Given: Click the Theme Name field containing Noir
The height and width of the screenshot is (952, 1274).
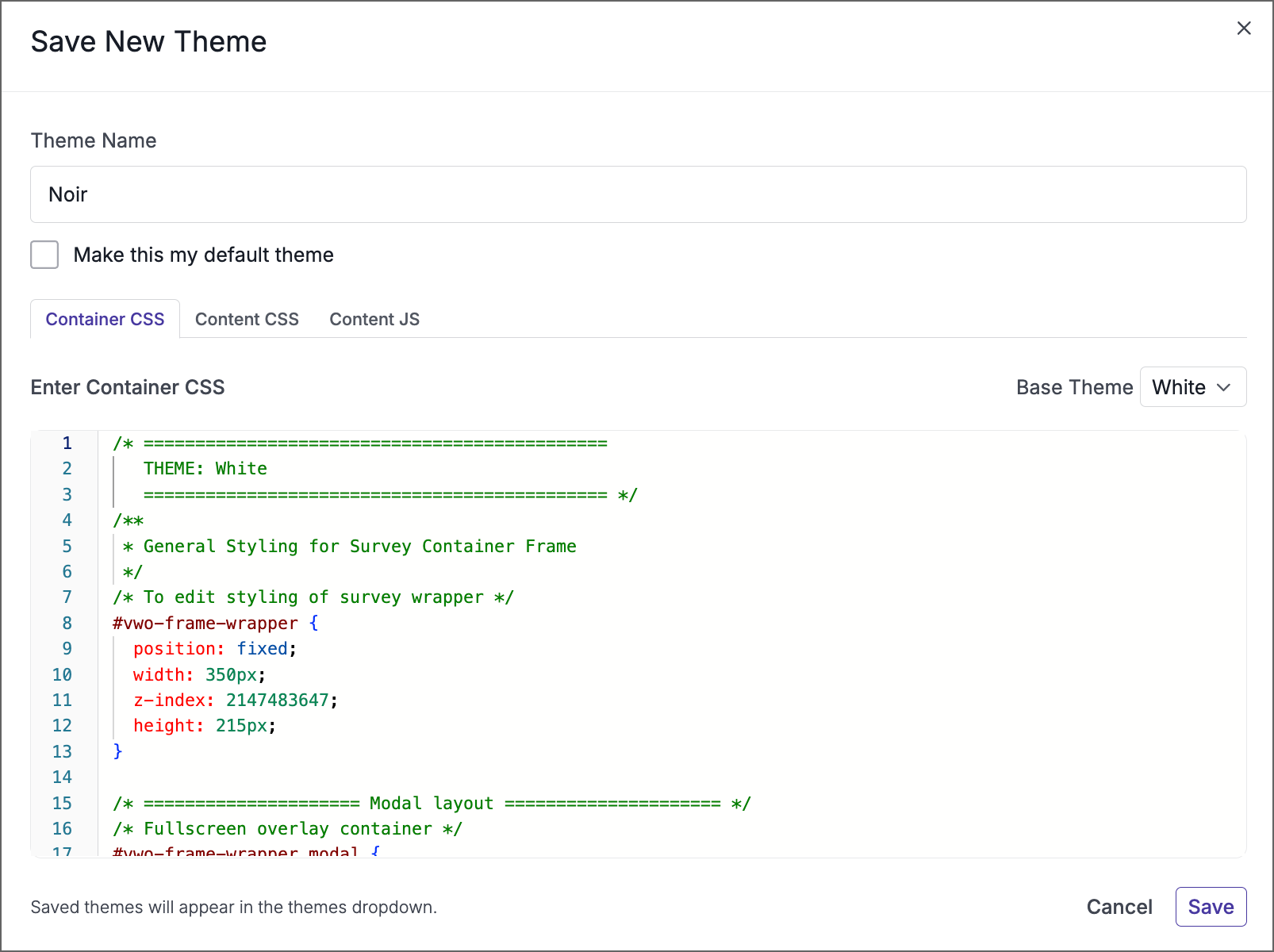Looking at the screenshot, I should pyautogui.click(x=317, y=194).
